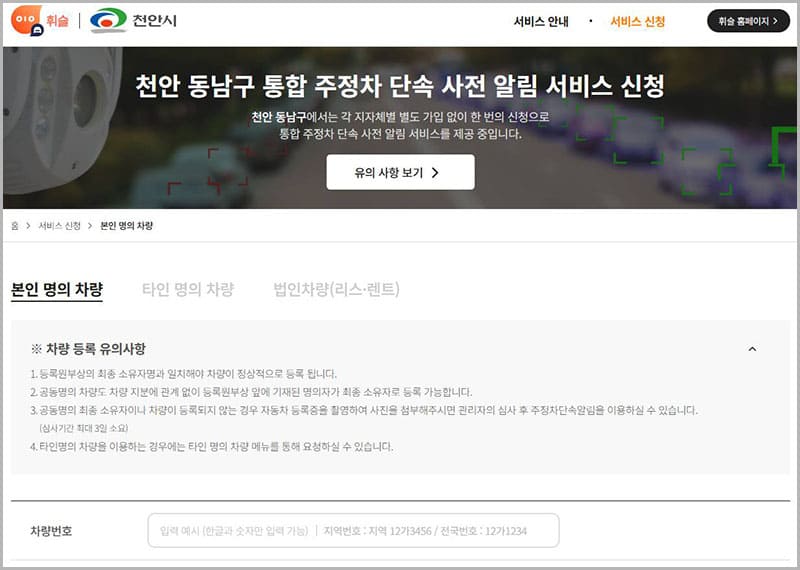Click notice item 1 about 등록원부 소유자명
Viewport: 800px width, 570px height.
click(183, 374)
